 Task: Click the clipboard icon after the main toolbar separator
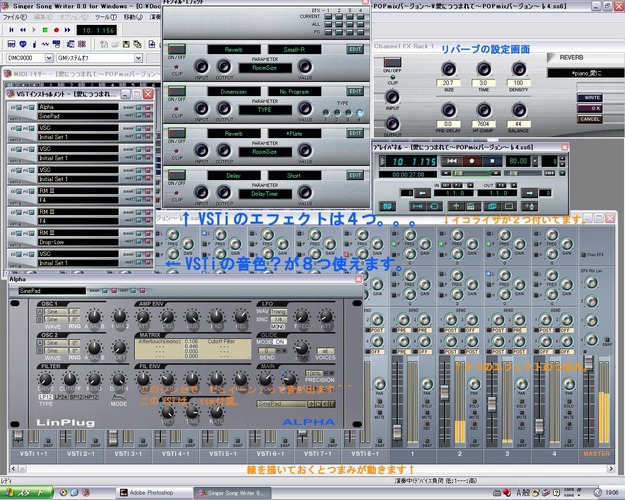[x=104, y=44]
